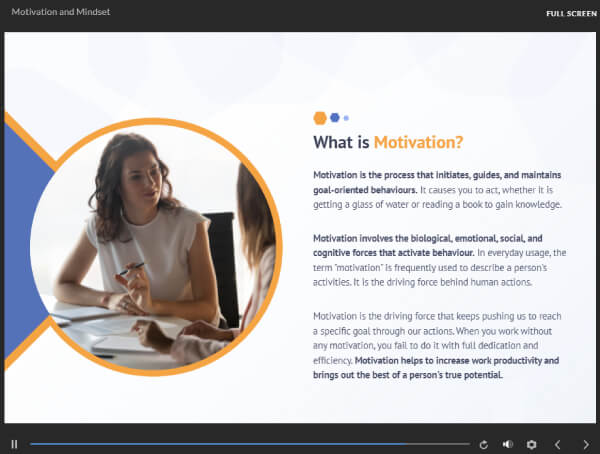Screen dimensions: 600x454
Task: Advance to the next slide
Action: click(x=586, y=444)
